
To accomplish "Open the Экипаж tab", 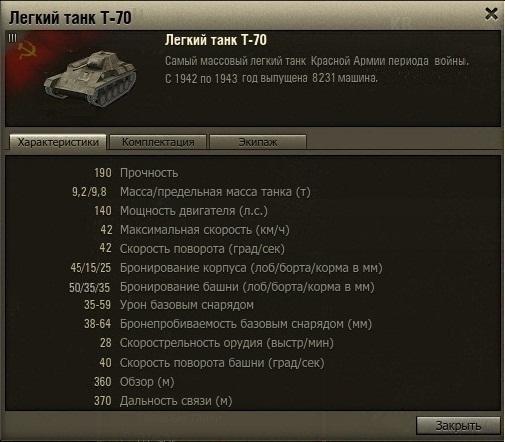I will click(258, 142).
